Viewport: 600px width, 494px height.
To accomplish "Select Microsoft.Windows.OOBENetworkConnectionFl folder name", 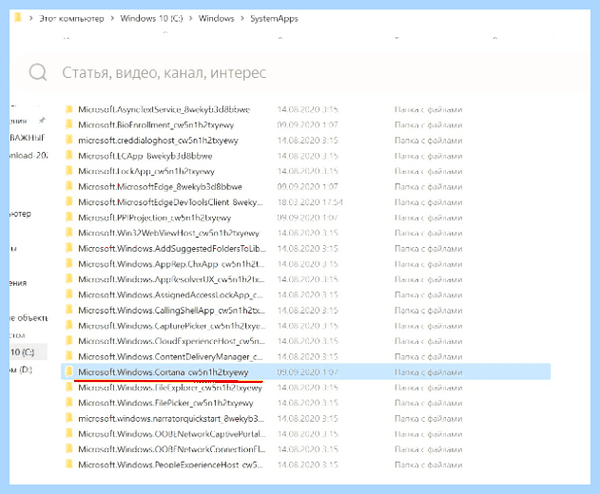I will [x=171, y=449].
